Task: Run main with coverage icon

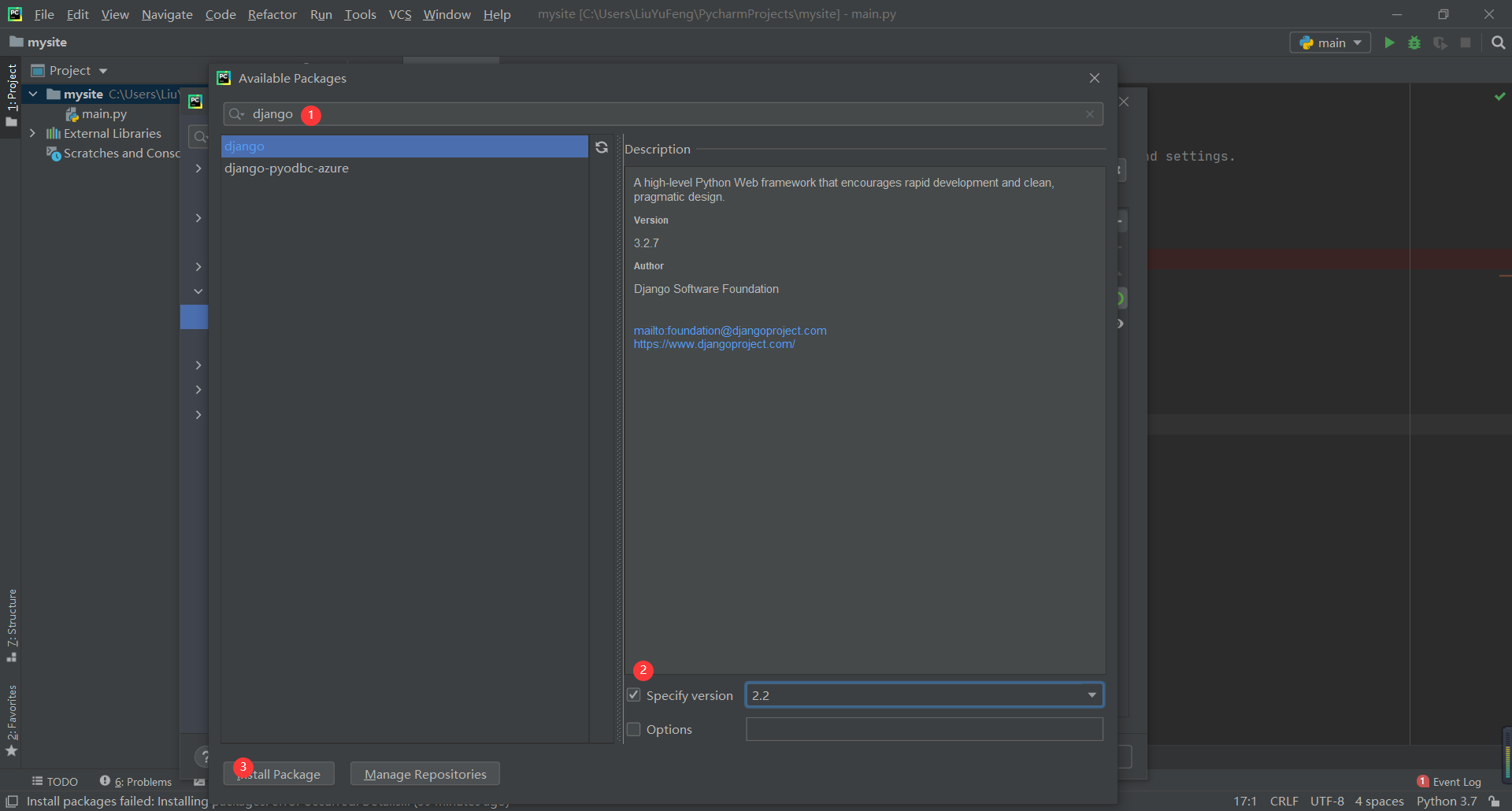Action: pos(1440,43)
